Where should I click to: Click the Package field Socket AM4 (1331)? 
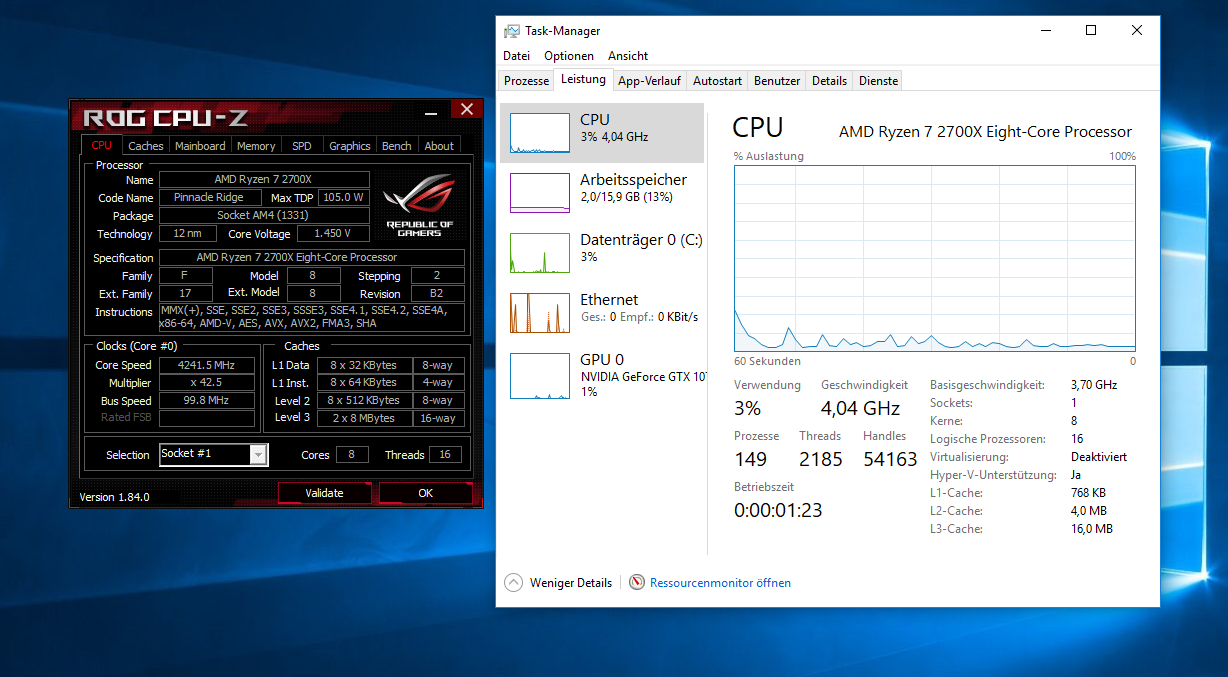pos(264,216)
